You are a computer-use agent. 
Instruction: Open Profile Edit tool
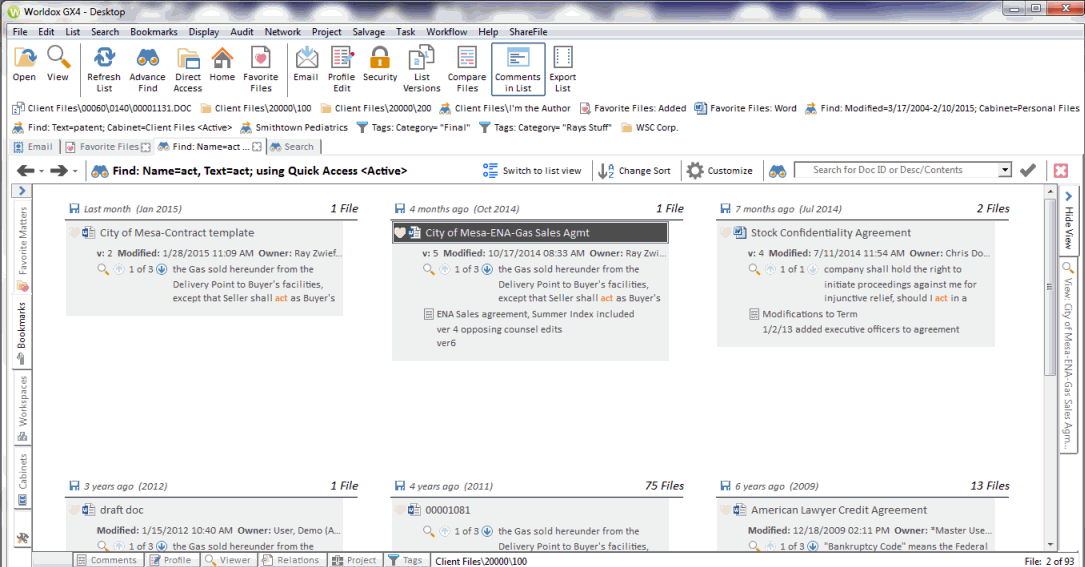342,69
